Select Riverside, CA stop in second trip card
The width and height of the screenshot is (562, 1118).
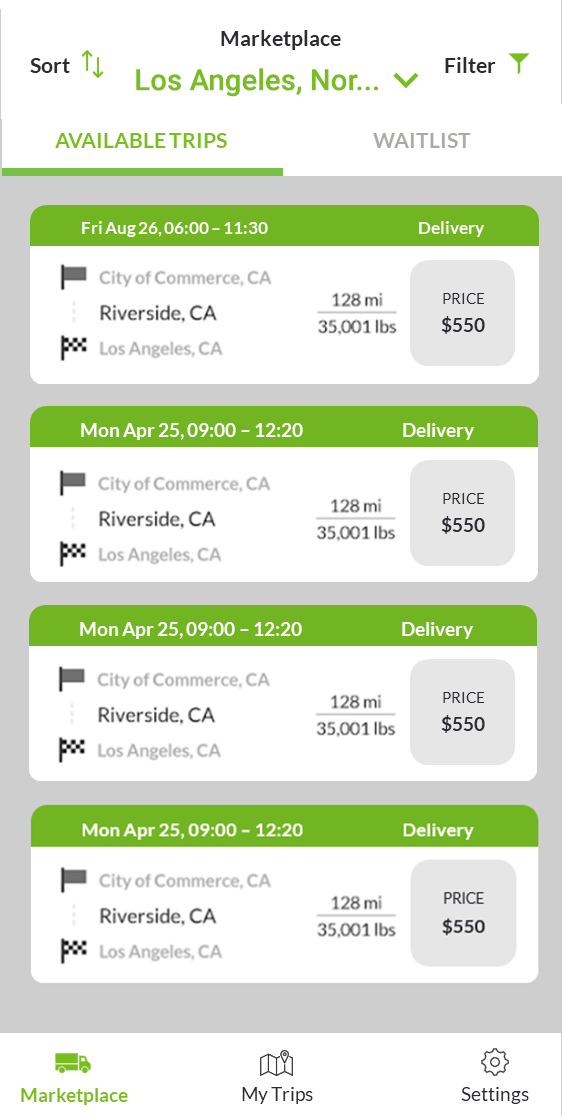point(156,519)
